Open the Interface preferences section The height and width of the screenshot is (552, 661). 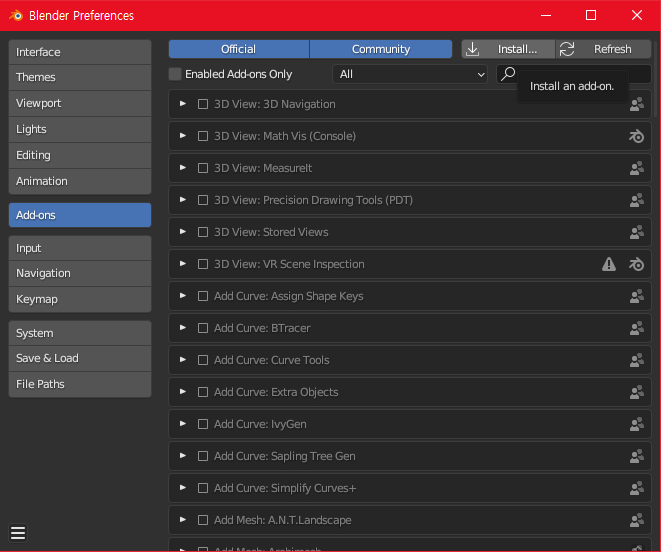coord(80,52)
